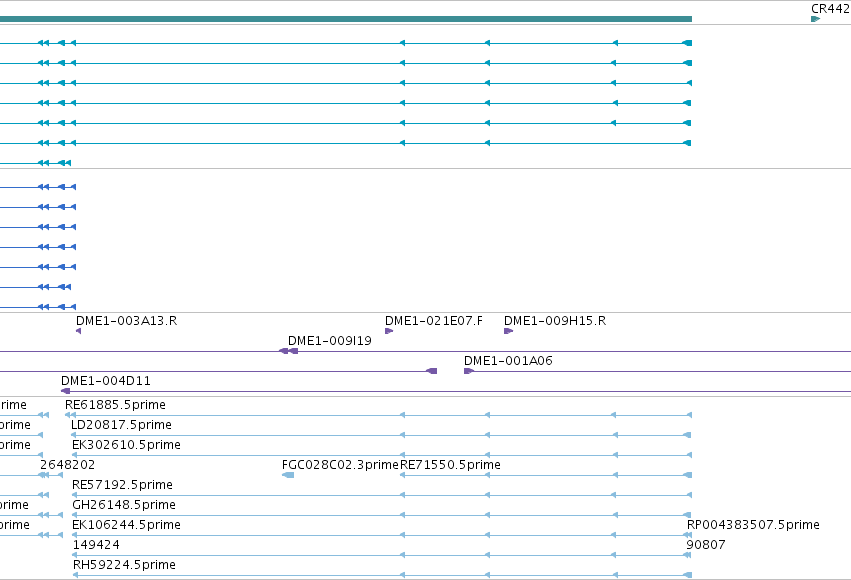Click the LD20817.5prime label
The width and height of the screenshot is (851, 580).
(x=121, y=425)
